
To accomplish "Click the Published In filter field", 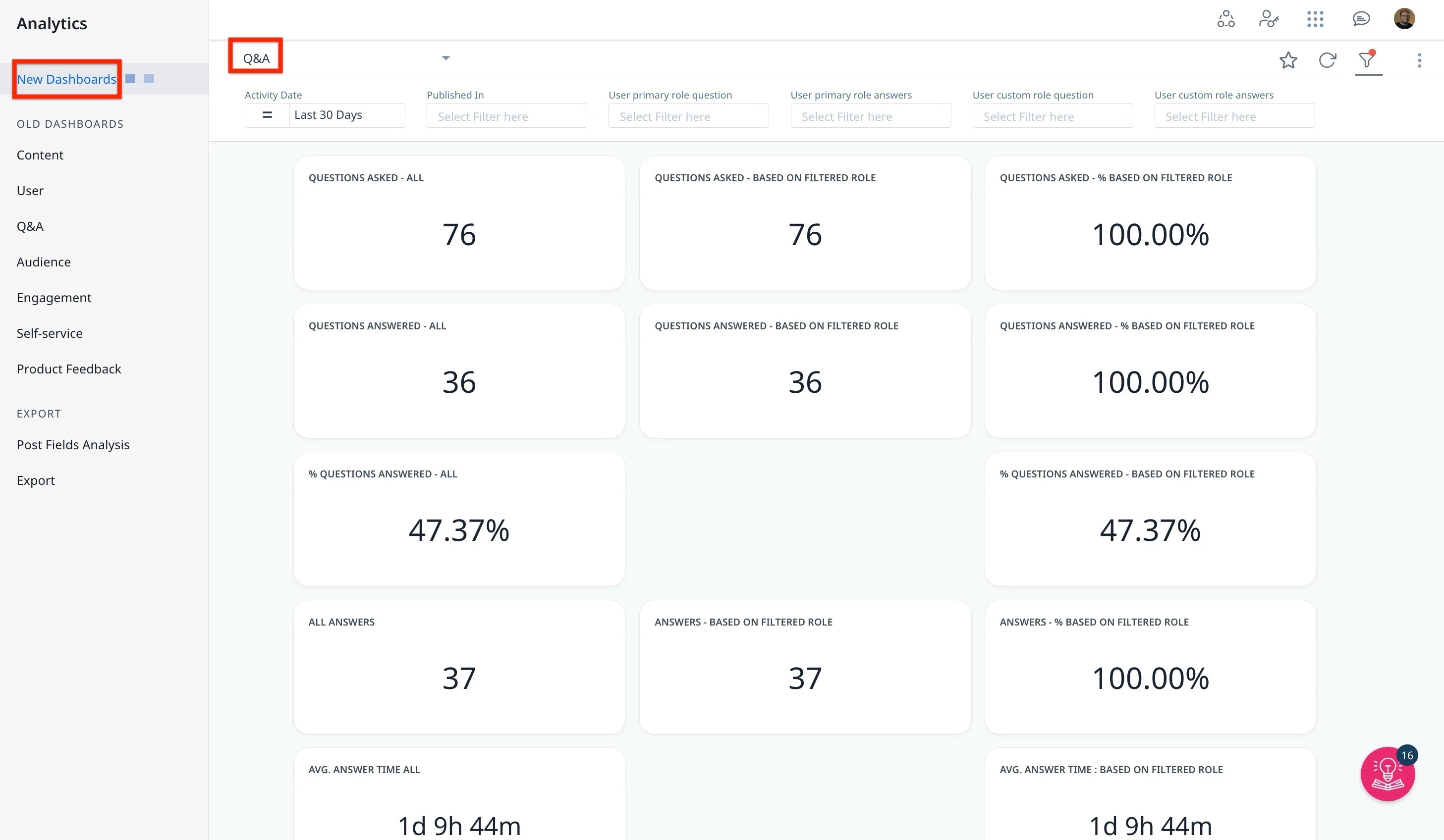I will (x=506, y=116).
